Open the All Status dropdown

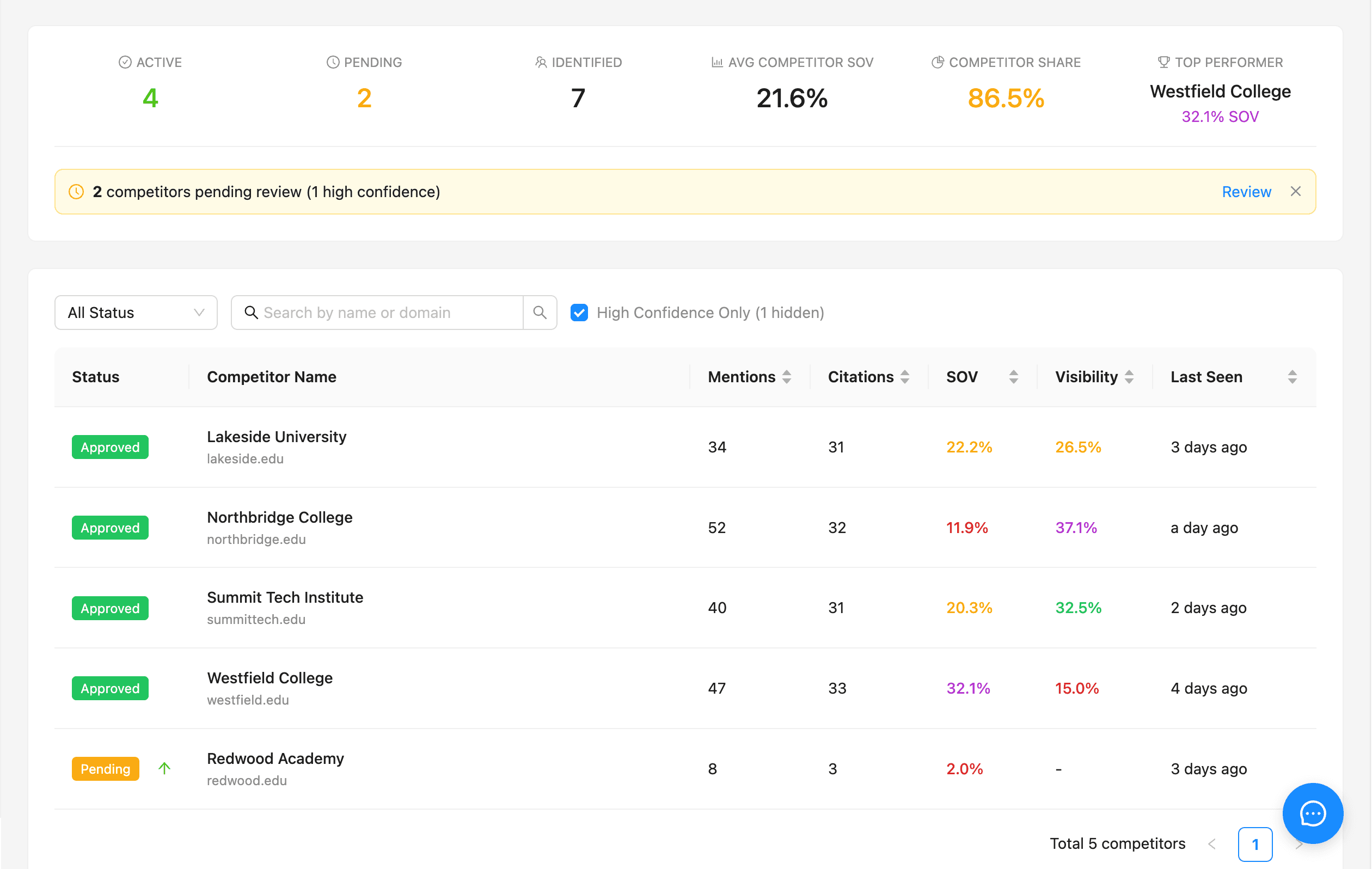point(136,313)
